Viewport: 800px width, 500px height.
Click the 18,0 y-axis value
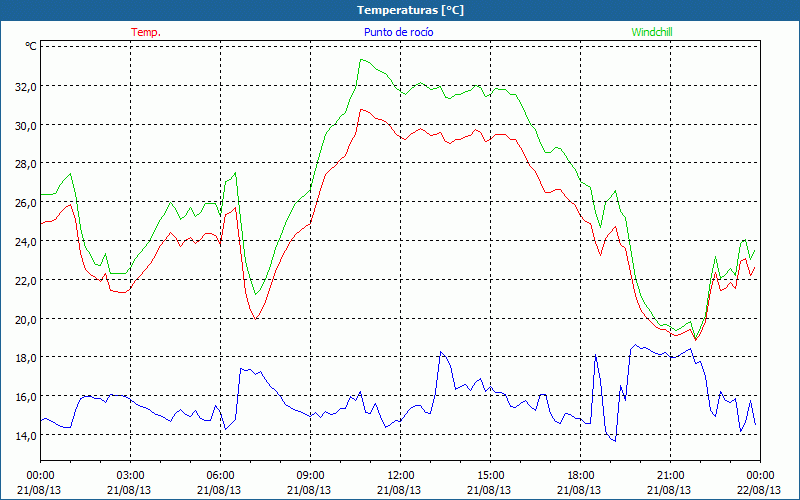(x=26, y=358)
